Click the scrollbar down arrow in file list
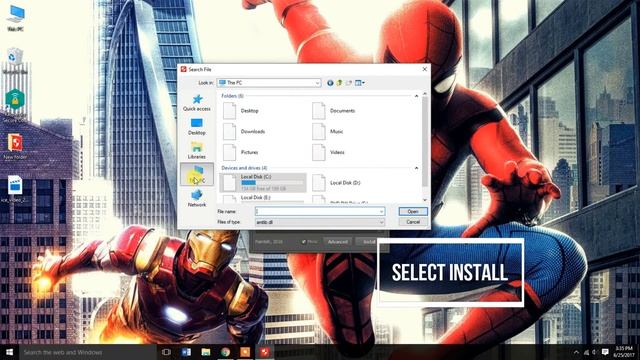 point(425,200)
